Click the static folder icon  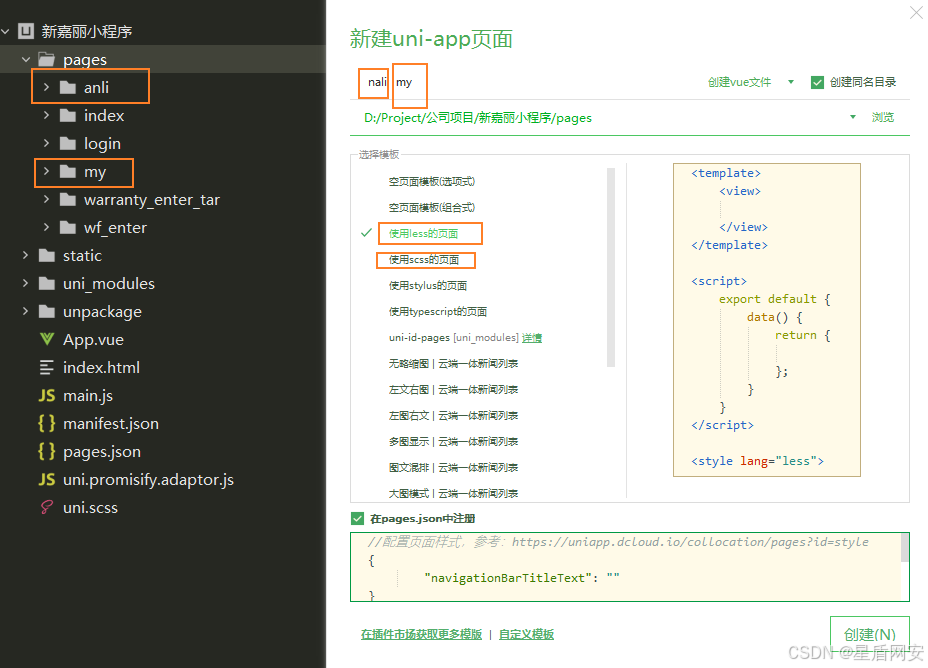pos(47,255)
